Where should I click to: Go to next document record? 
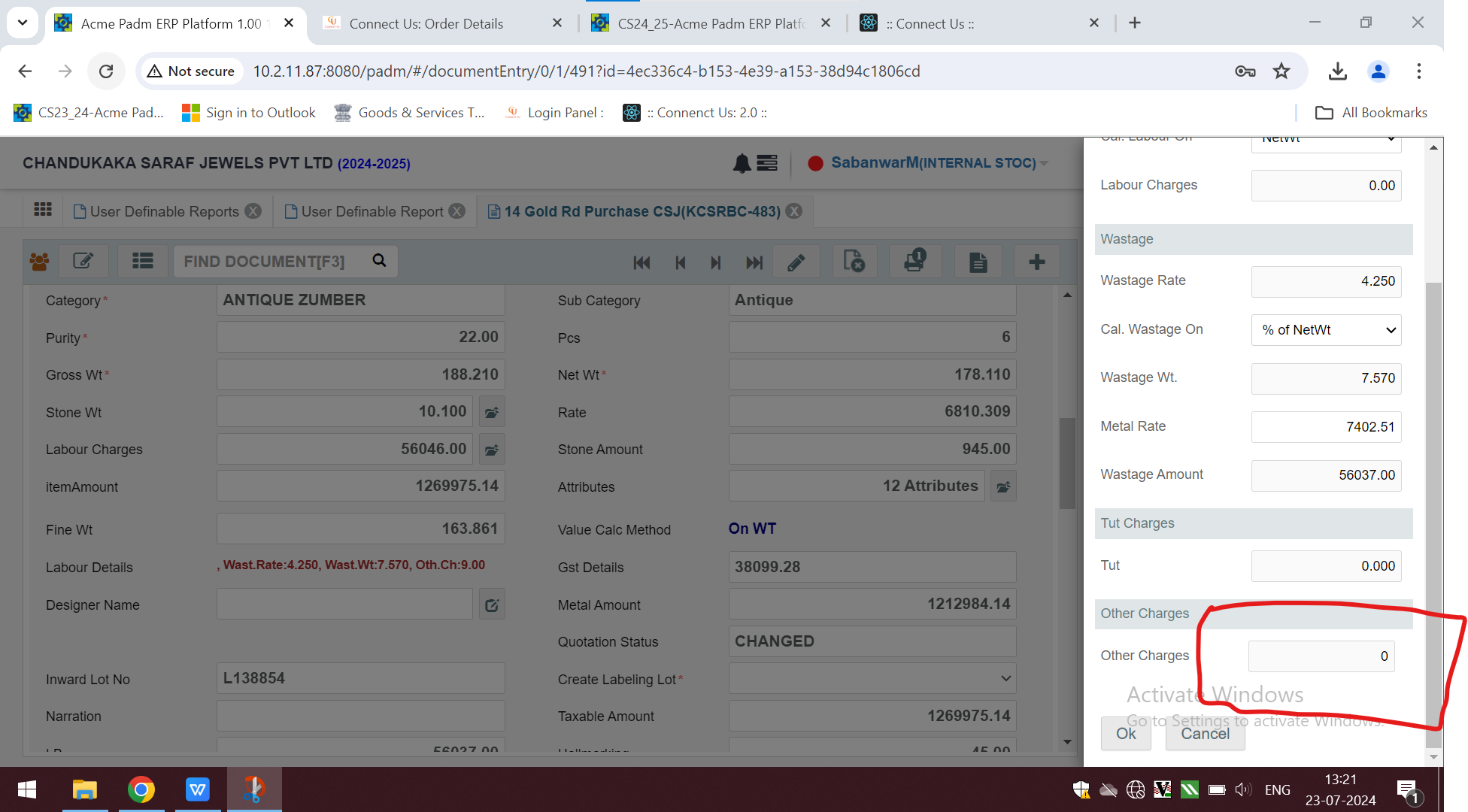tap(715, 262)
